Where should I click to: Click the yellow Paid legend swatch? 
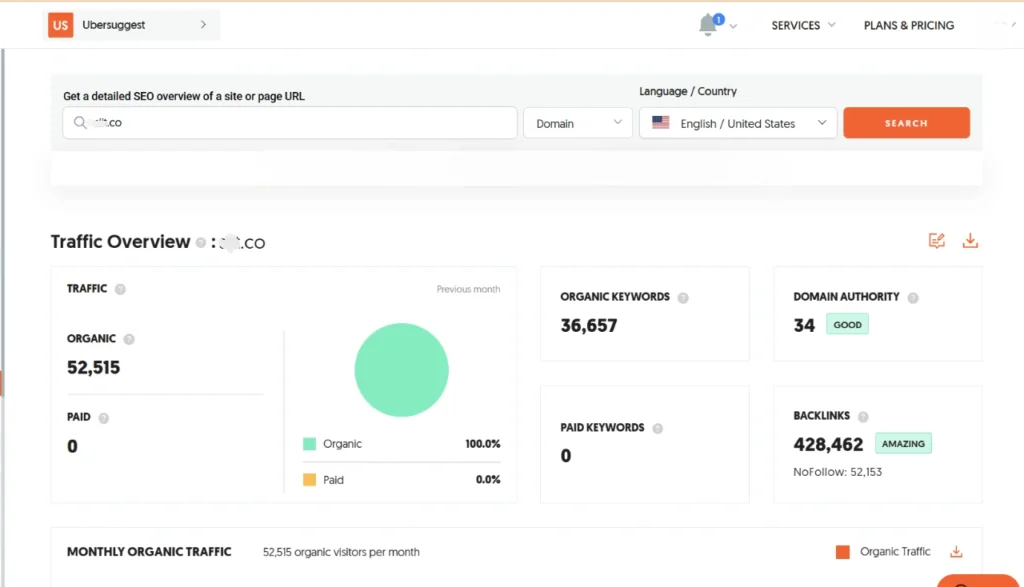tap(310, 480)
